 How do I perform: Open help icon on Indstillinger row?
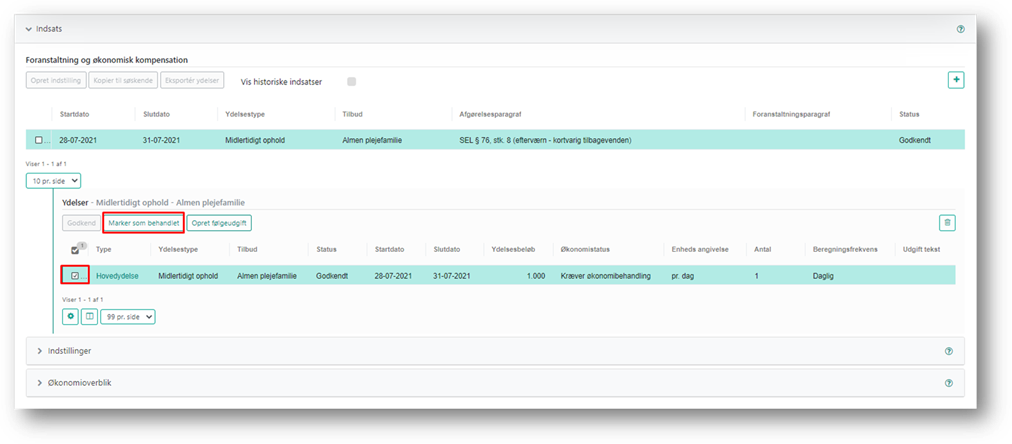[948, 351]
